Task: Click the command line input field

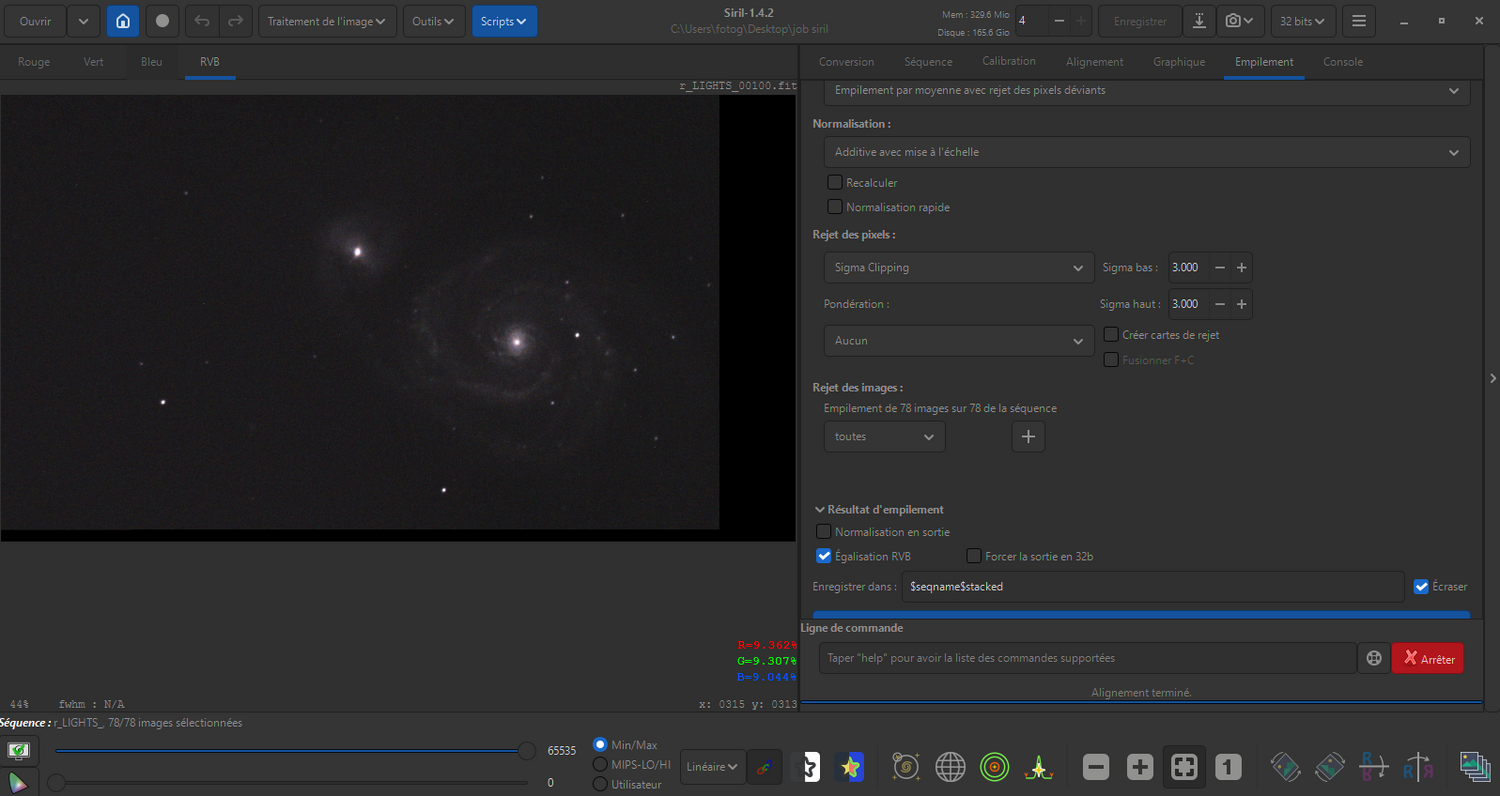Action: click(x=1087, y=658)
